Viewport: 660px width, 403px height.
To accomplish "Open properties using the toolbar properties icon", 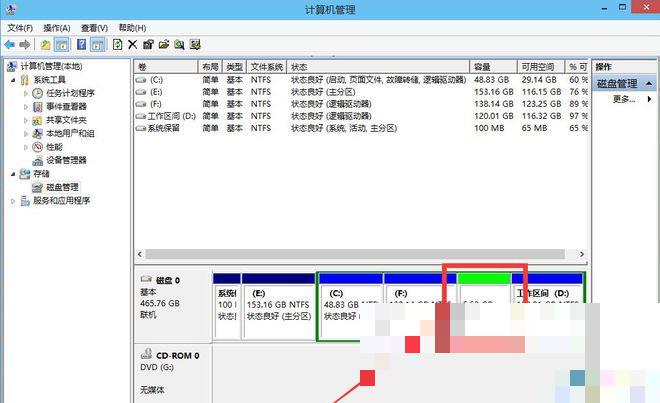I will click(148, 44).
